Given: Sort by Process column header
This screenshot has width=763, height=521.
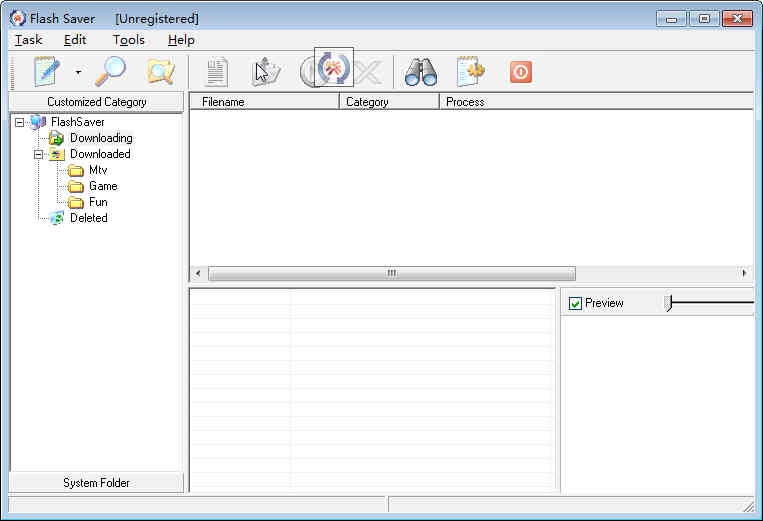Looking at the screenshot, I should (x=597, y=102).
